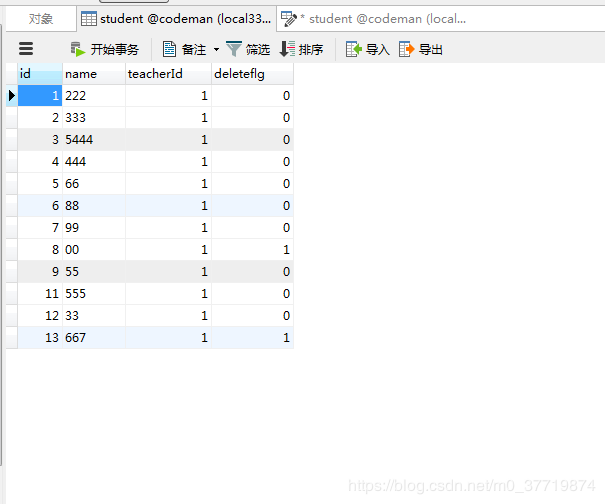Click the 开始事务 label
Viewport: 605px width, 504px height.
pos(115,49)
